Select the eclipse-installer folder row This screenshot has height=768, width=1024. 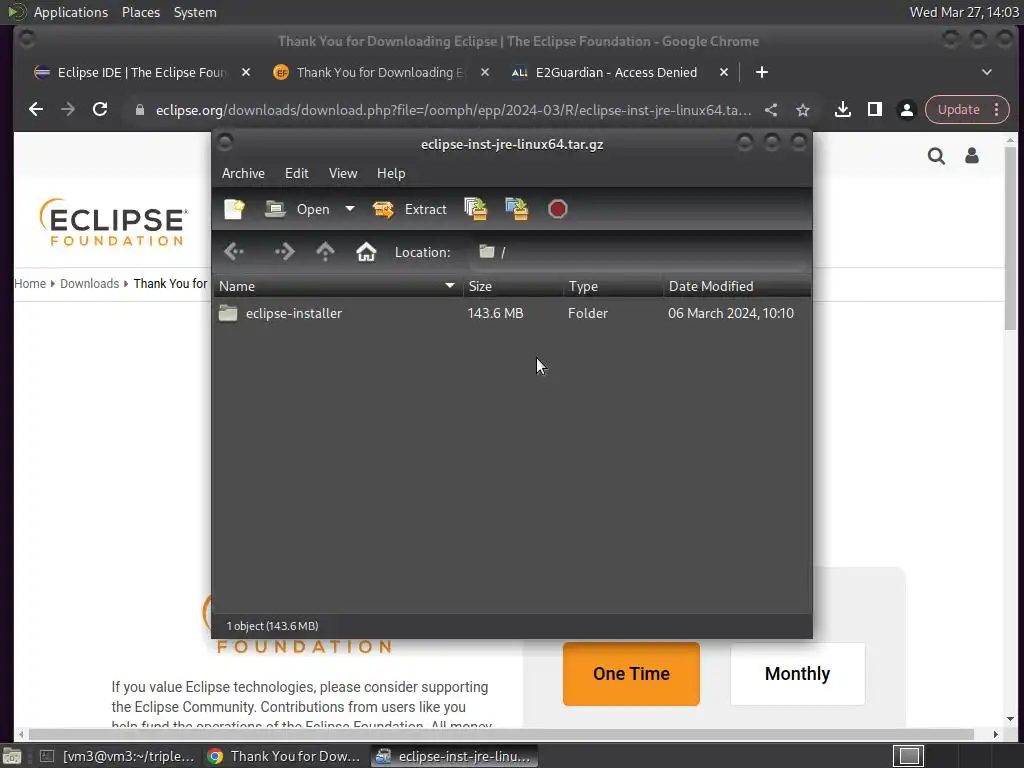pos(512,313)
